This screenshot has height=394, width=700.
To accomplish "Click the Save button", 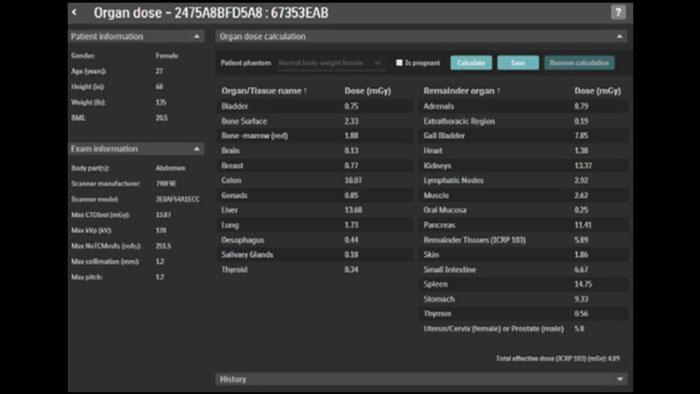I will (x=518, y=63).
